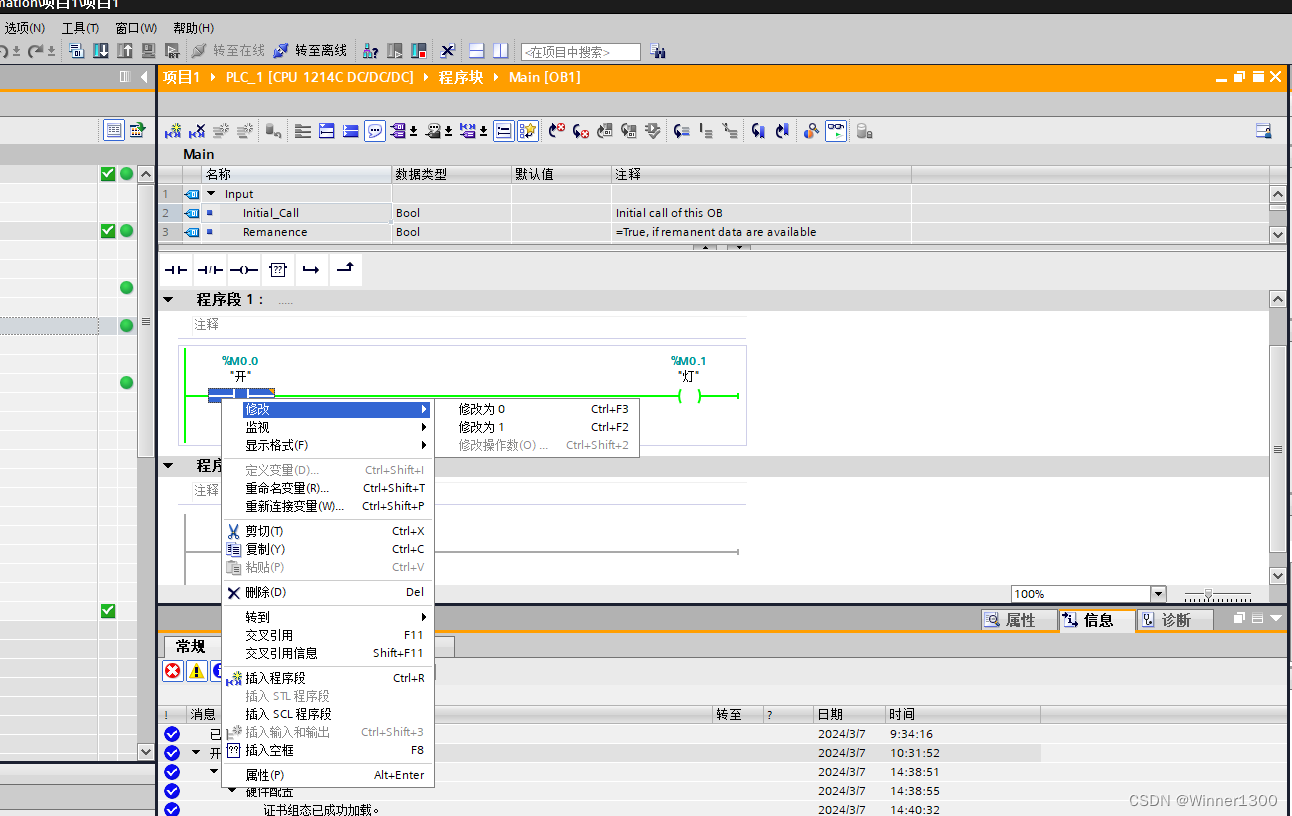1292x816 pixels.
Task: Click the normally open contact icon
Action: point(176,270)
